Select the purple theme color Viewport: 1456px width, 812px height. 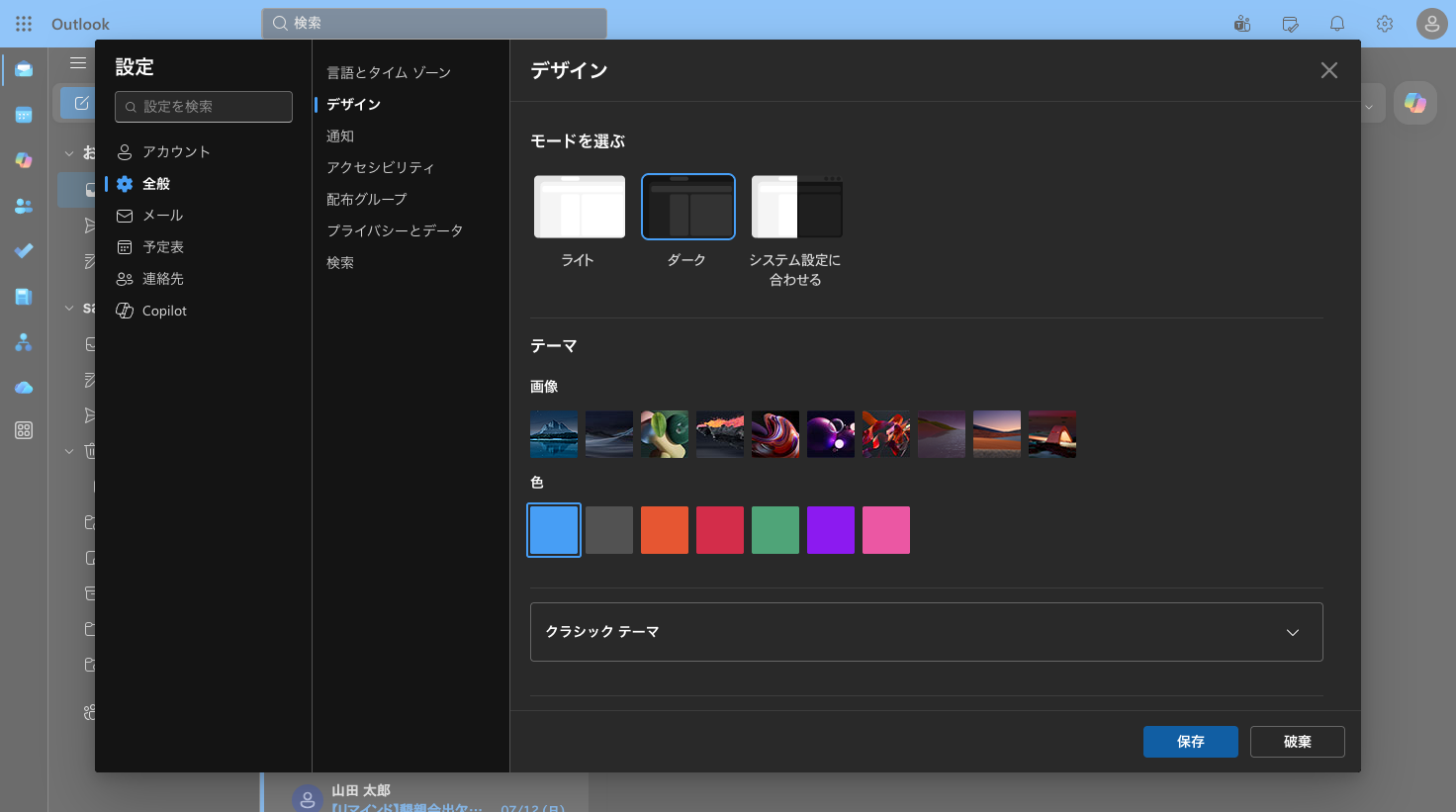pyautogui.click(x=831, y=530)
